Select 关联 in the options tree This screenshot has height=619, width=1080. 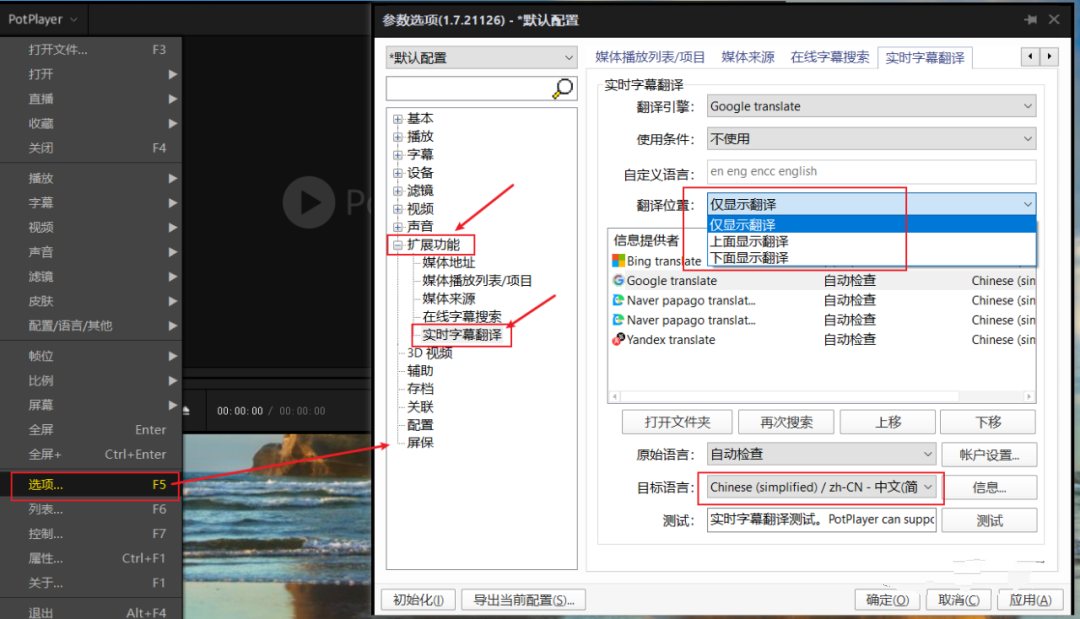[x=420, y=407]
